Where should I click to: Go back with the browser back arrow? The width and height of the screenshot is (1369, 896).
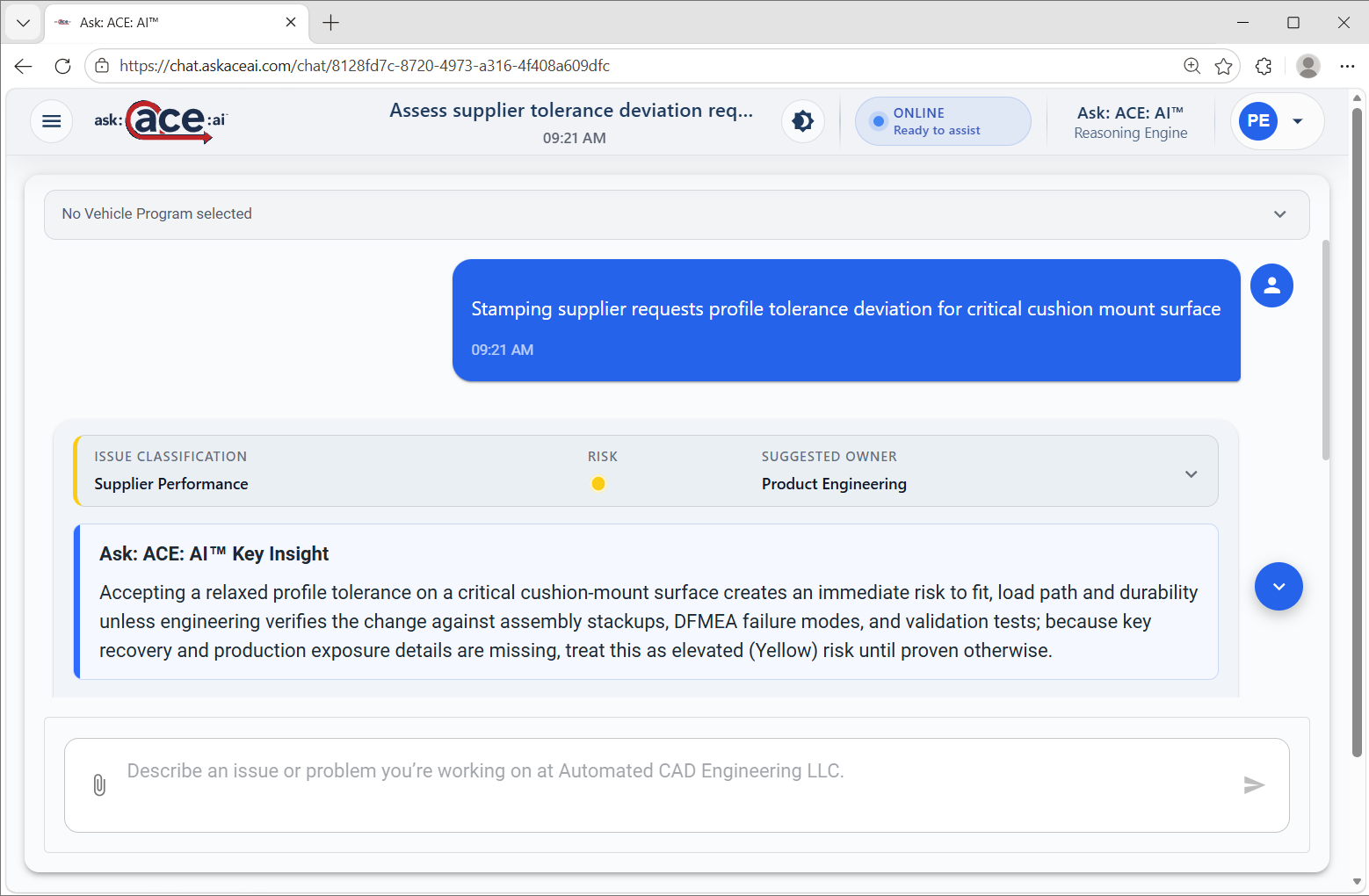pyautogui.click(x=24, y=66)
